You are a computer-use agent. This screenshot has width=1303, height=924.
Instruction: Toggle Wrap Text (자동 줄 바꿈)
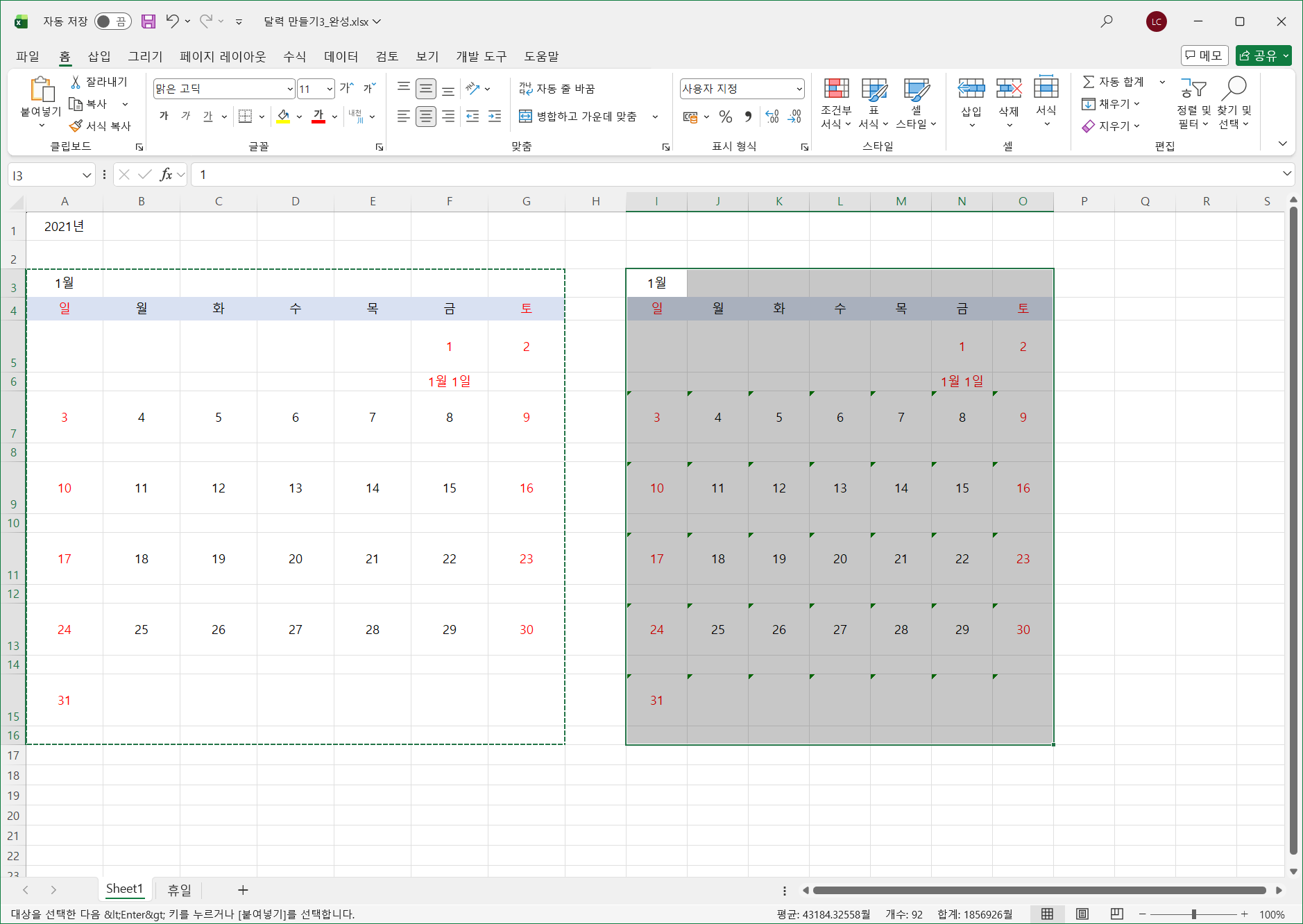pyautogui.click(x=557, y=89)
